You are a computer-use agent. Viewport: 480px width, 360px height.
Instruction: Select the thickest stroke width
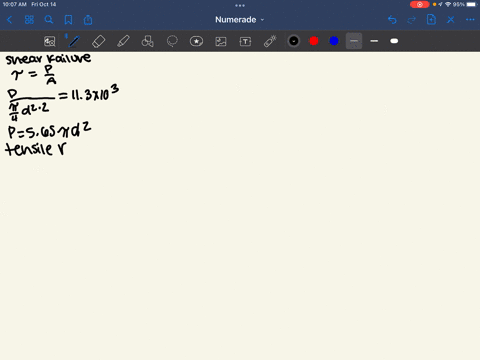[x=394, y=41]
